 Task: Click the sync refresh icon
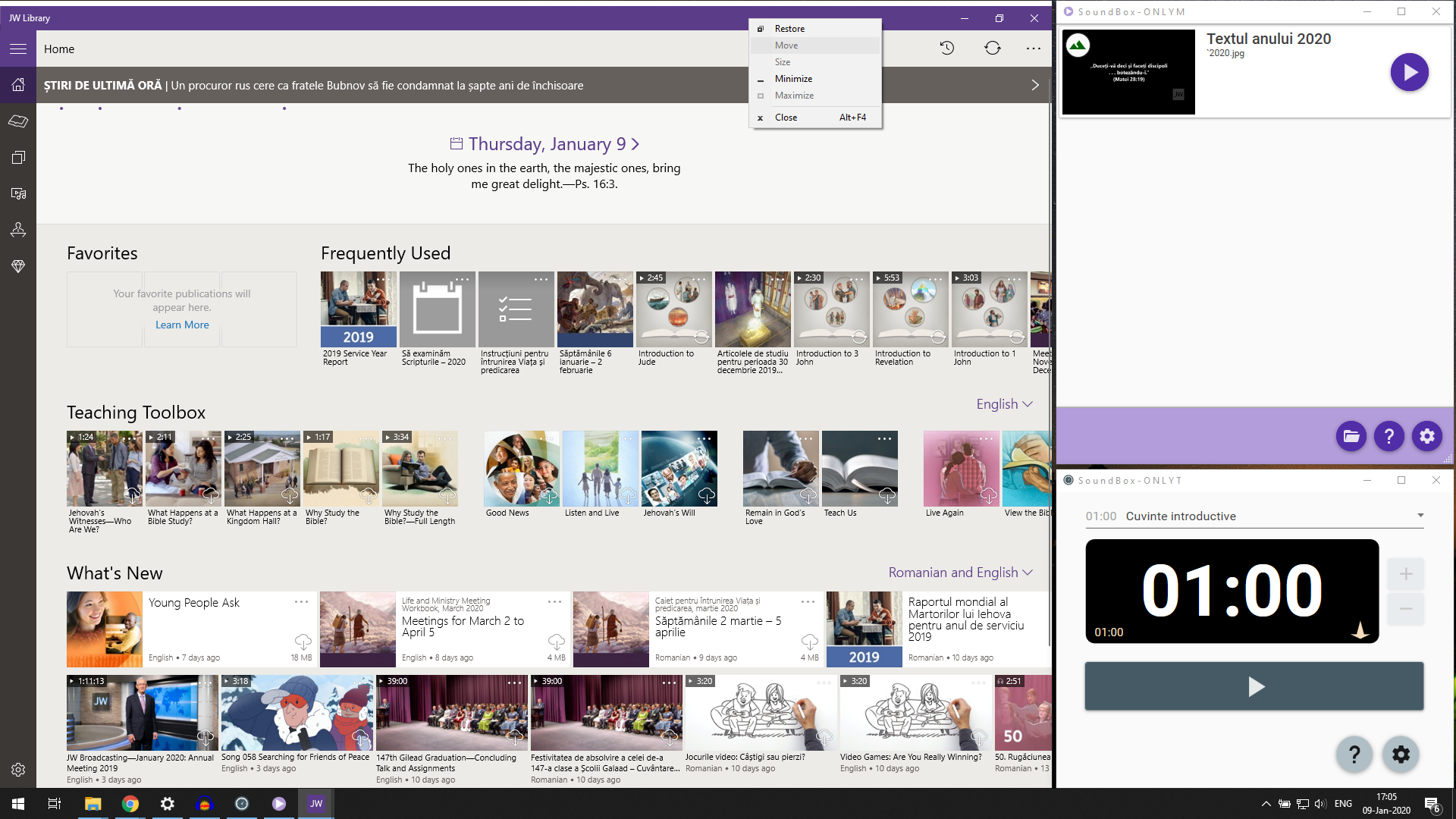tap(993, 49)
